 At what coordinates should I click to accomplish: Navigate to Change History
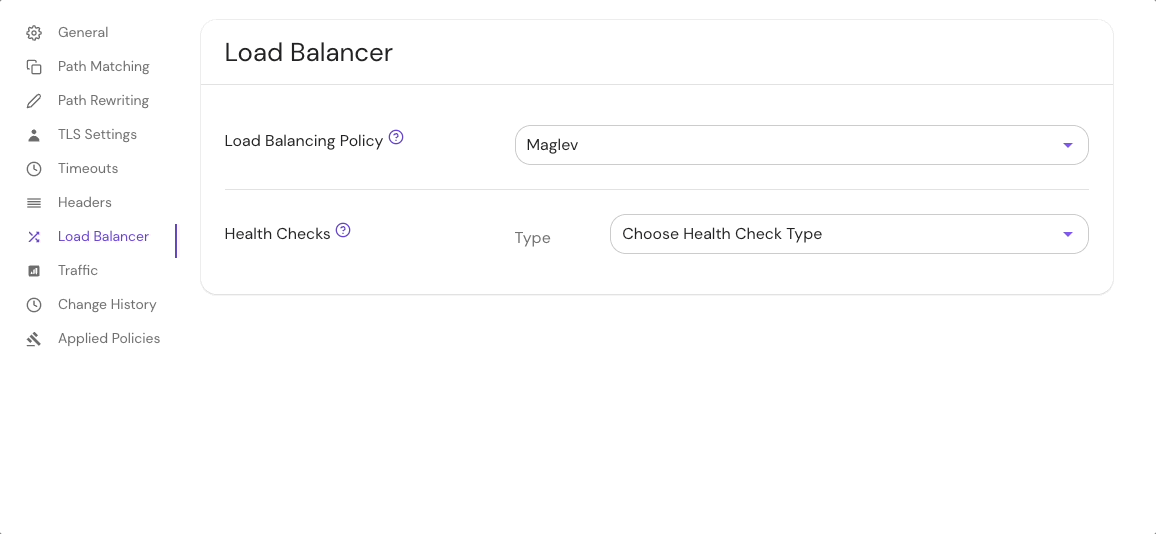pyautogui.click(x=107, y=305)
